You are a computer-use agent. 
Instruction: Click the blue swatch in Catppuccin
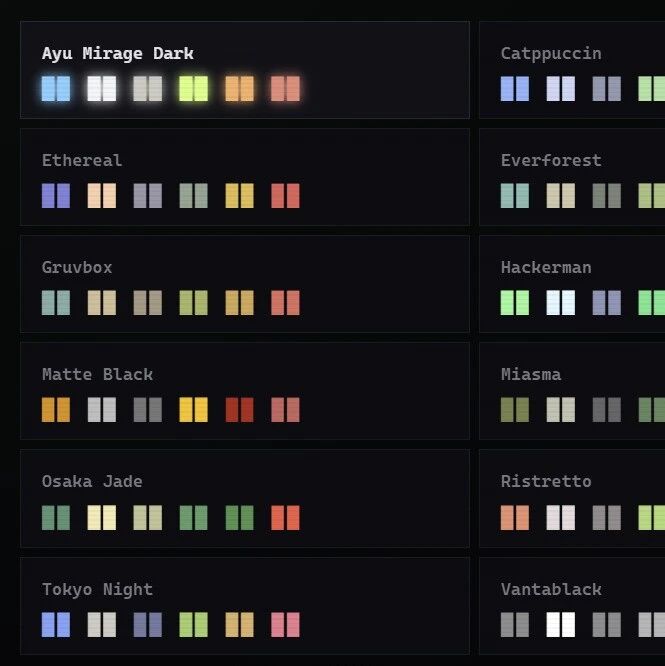tap(515, 89)
